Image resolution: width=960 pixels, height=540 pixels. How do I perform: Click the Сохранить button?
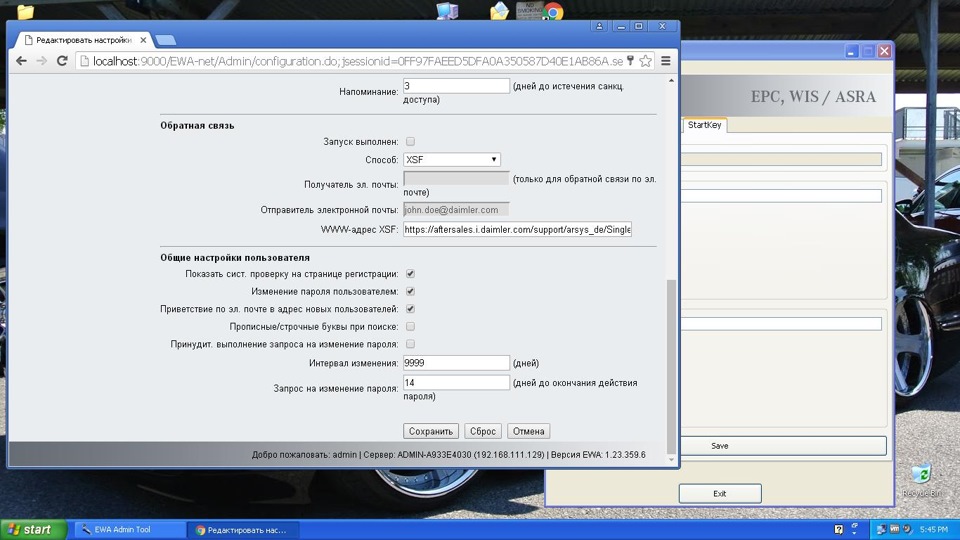point(431,431)
